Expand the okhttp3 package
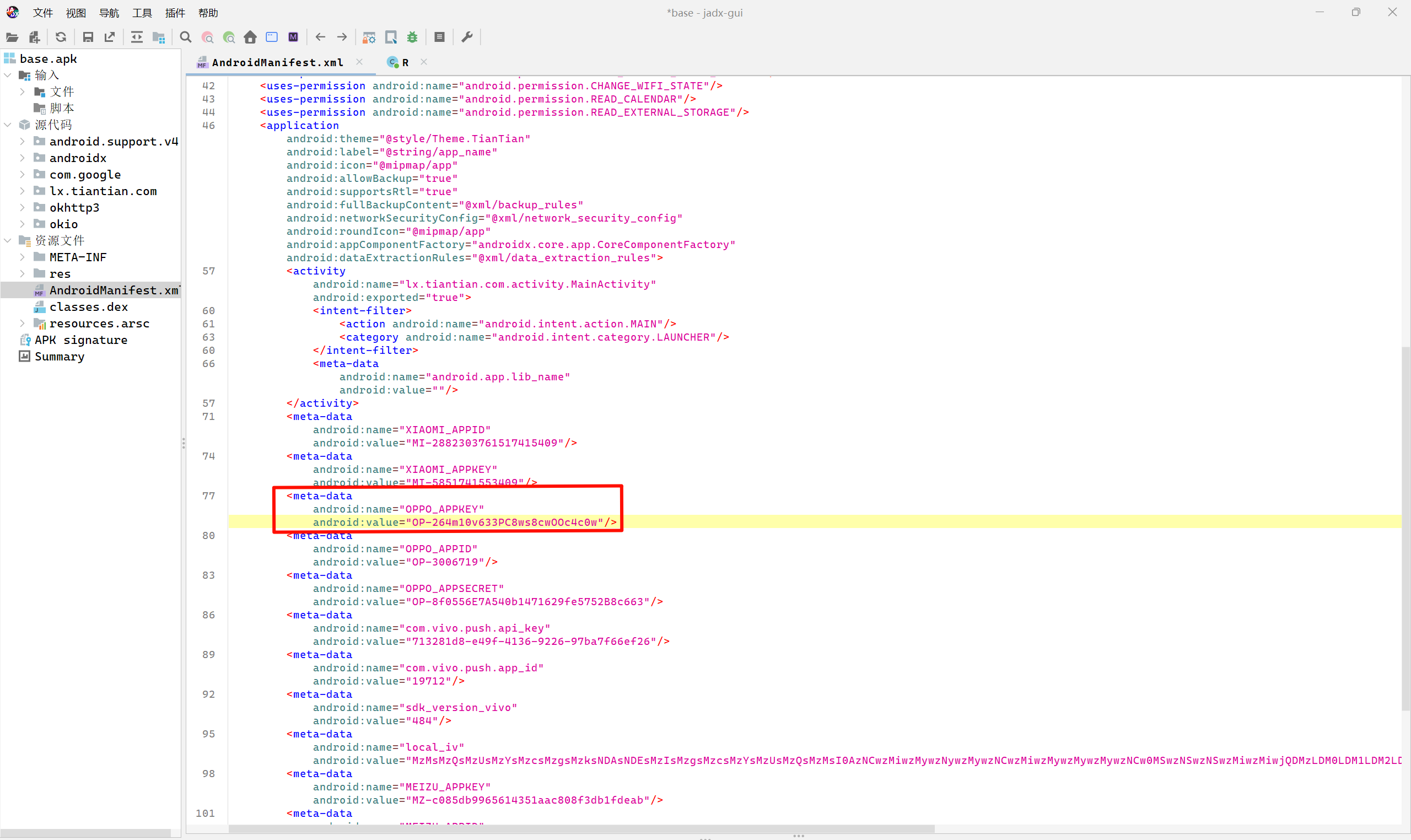This screenshot has height=840, width=1411. pyautogui.click(x=23, y=208)
